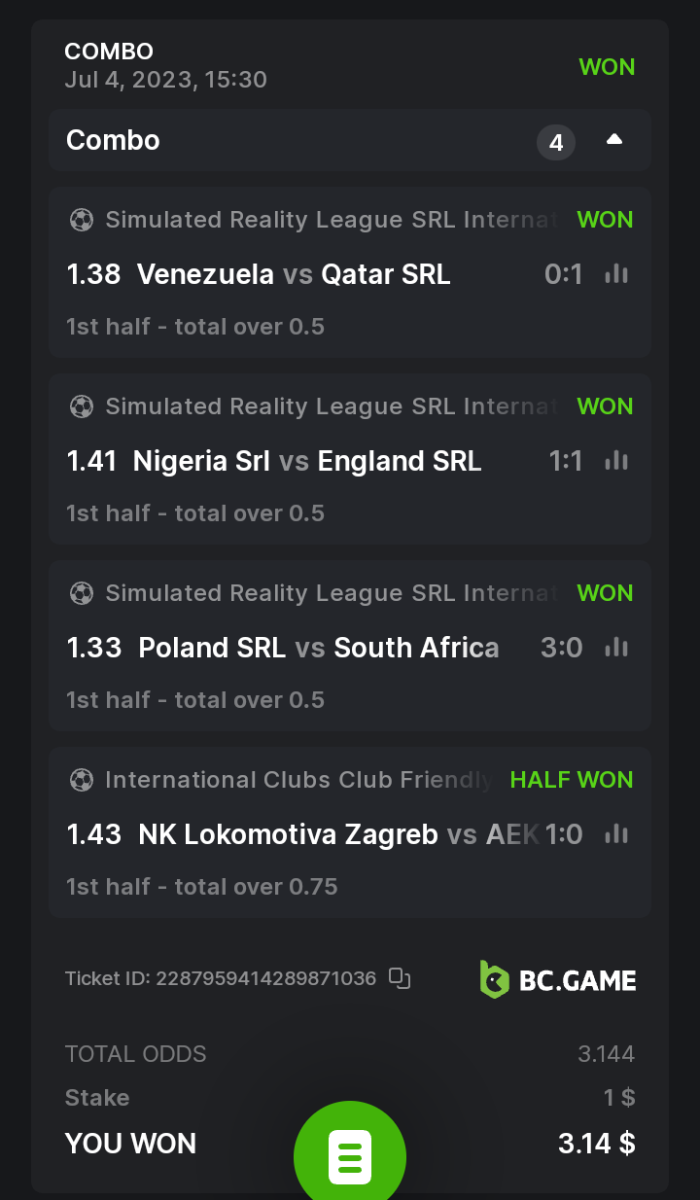
Task: Open statistics for Venezuela vs Qatar SRL
Action: click(x=616, y=273)
